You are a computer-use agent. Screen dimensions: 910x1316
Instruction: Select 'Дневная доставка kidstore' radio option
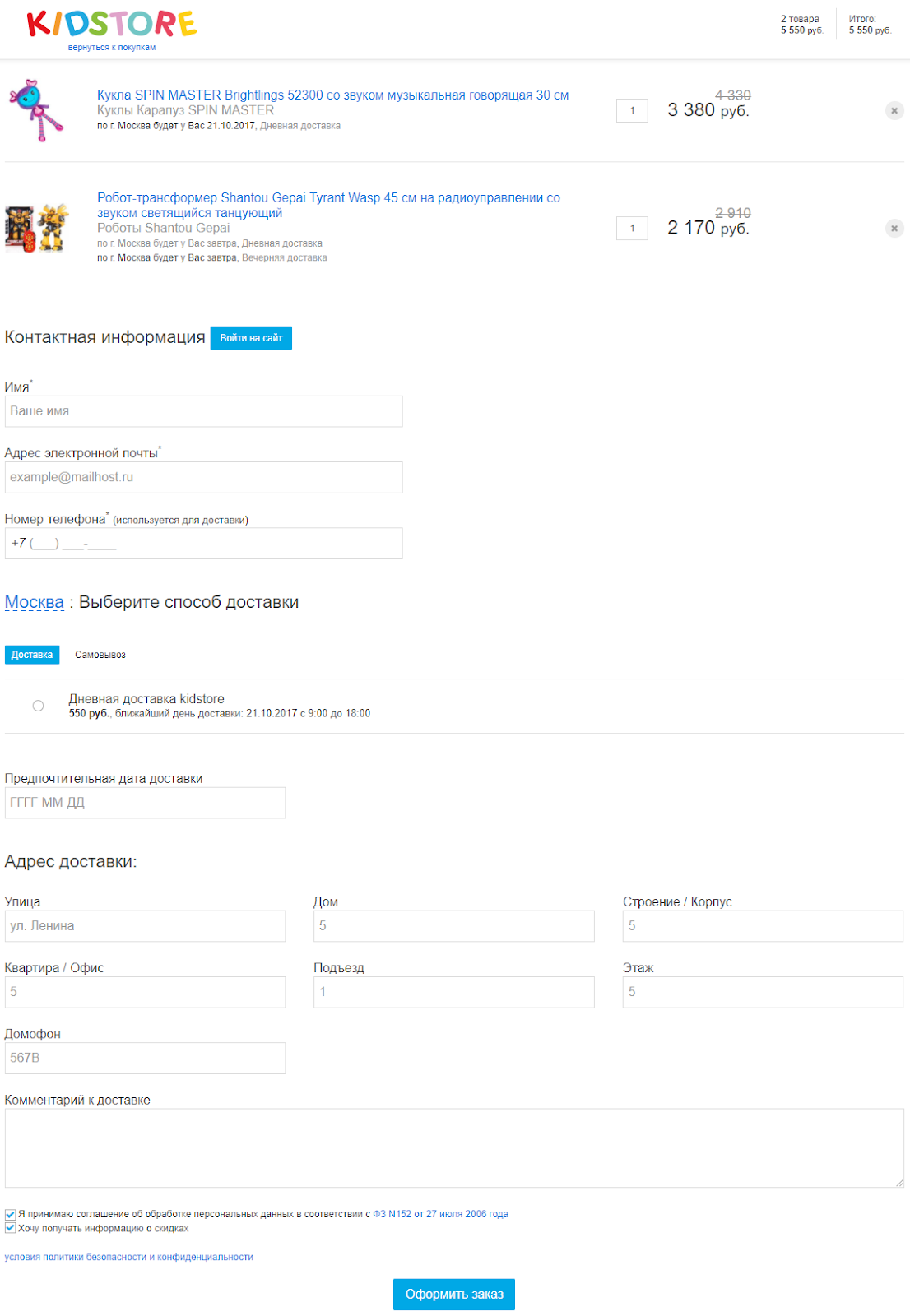tap(38, 706)
